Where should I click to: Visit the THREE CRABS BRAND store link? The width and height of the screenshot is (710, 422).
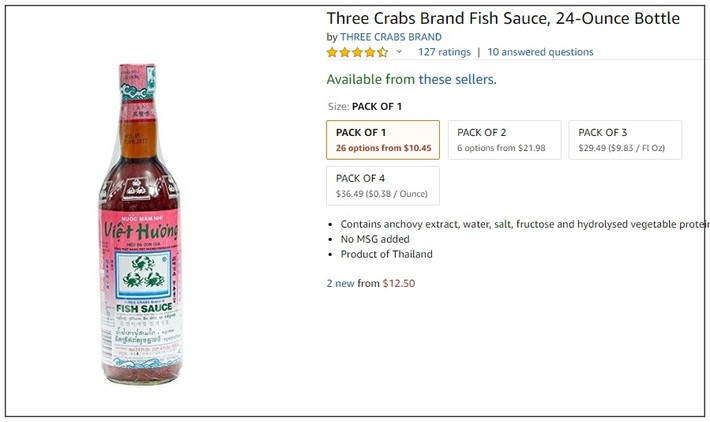[x=391, y=37]
